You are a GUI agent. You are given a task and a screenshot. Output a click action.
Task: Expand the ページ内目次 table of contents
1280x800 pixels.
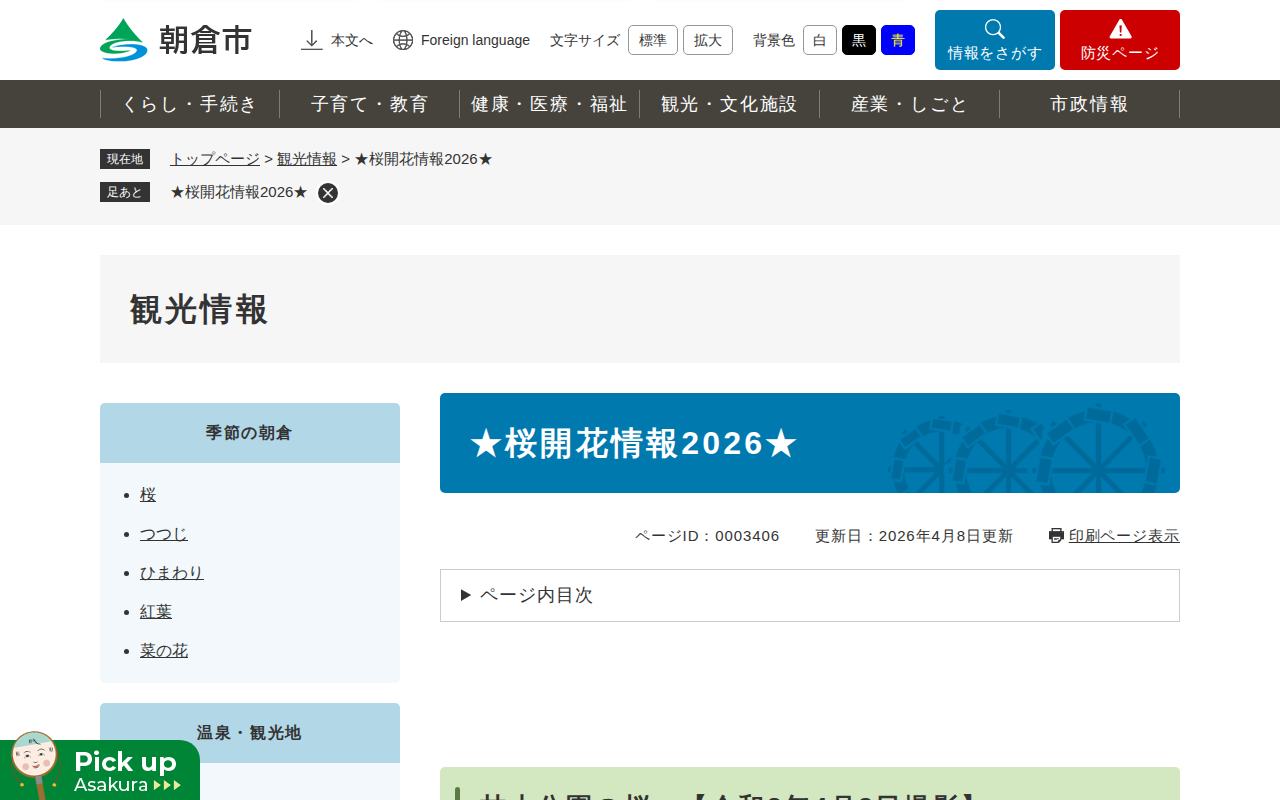[x=536, y=595]
